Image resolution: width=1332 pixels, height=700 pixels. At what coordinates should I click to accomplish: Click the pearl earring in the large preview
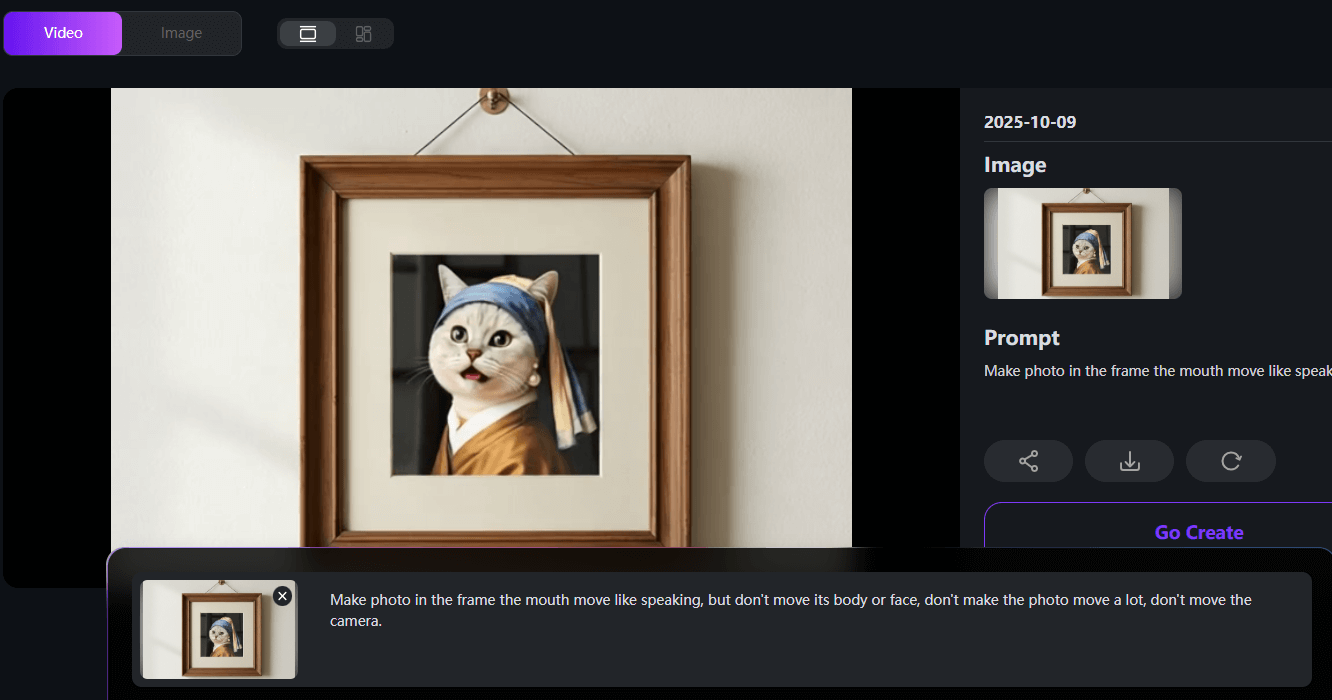coord(535,381)
